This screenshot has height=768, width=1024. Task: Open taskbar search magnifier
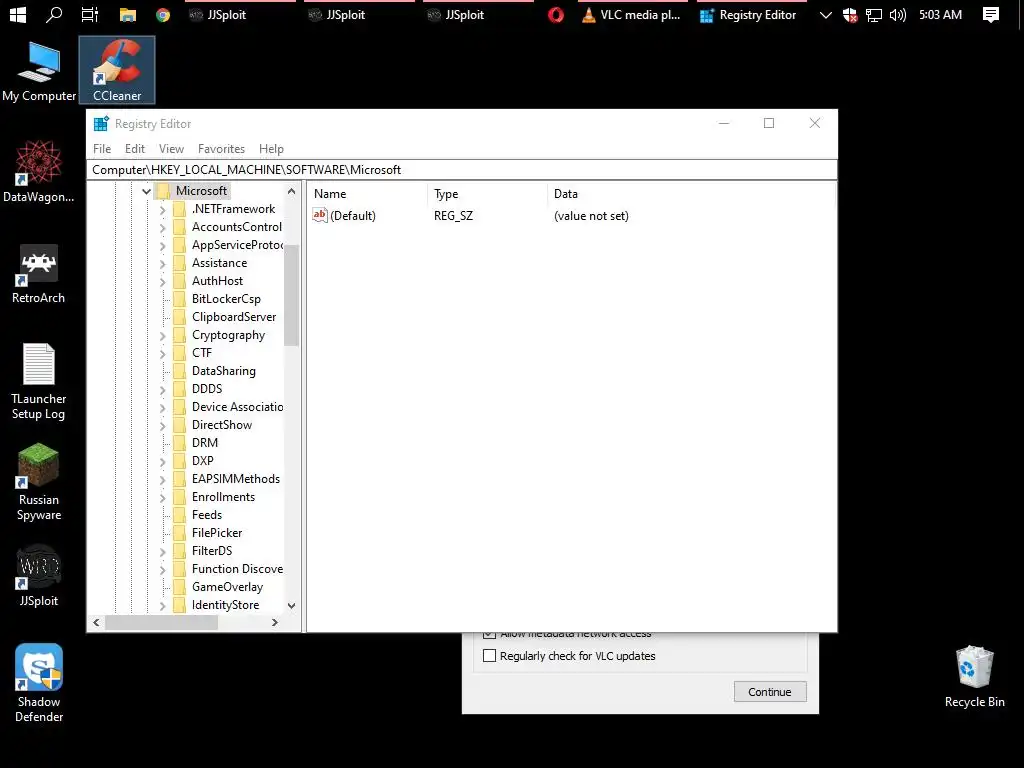click(54, 14)
